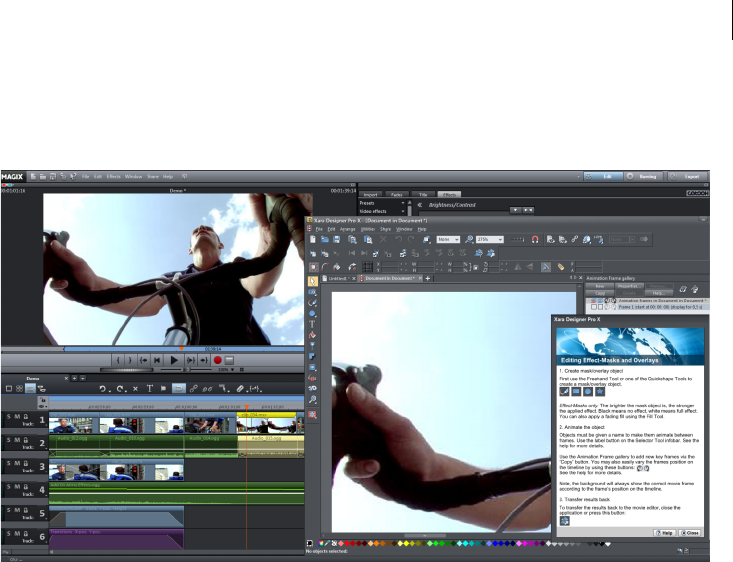Click the down-arrow button next to Brightness/Contrast
733x562 pixels.
click(x=516, y=210)
